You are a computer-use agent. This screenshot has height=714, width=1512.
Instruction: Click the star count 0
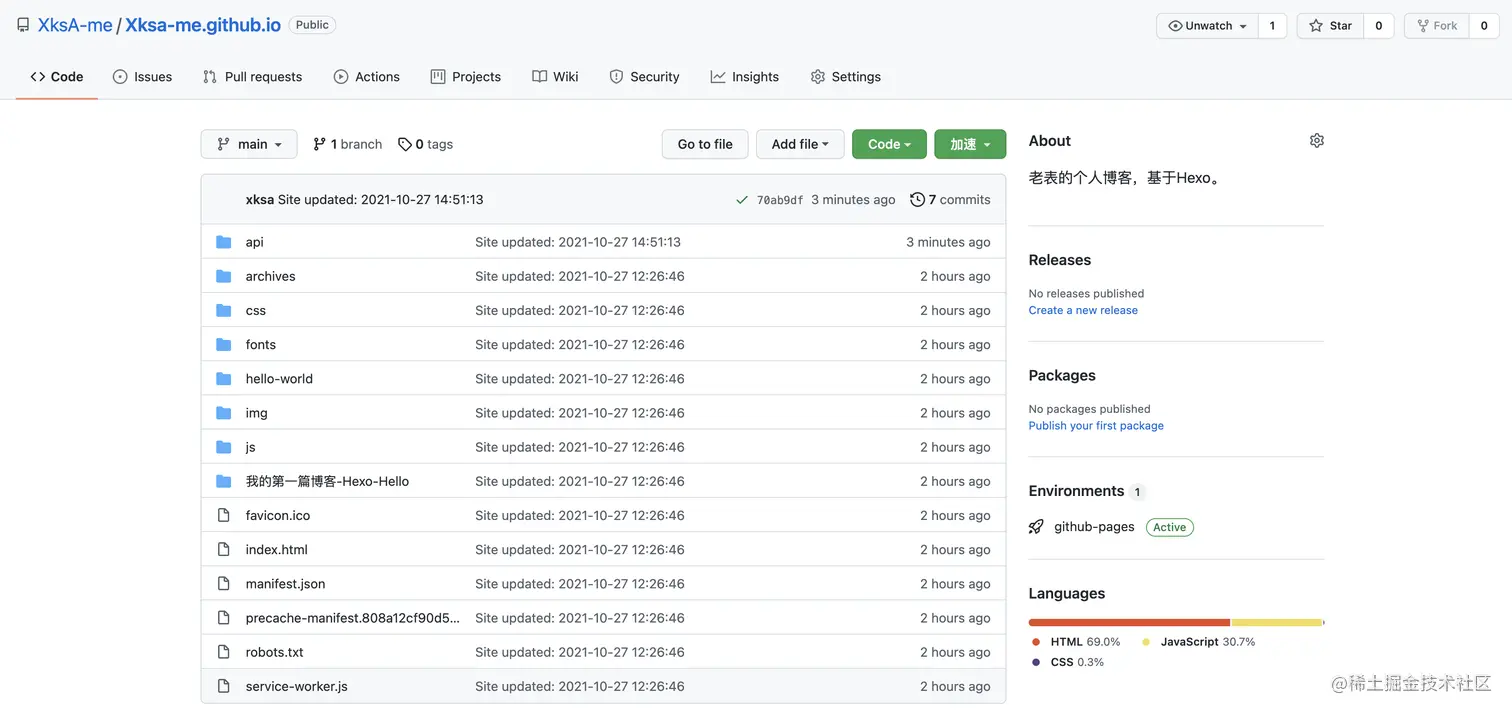pos(1378,26)
